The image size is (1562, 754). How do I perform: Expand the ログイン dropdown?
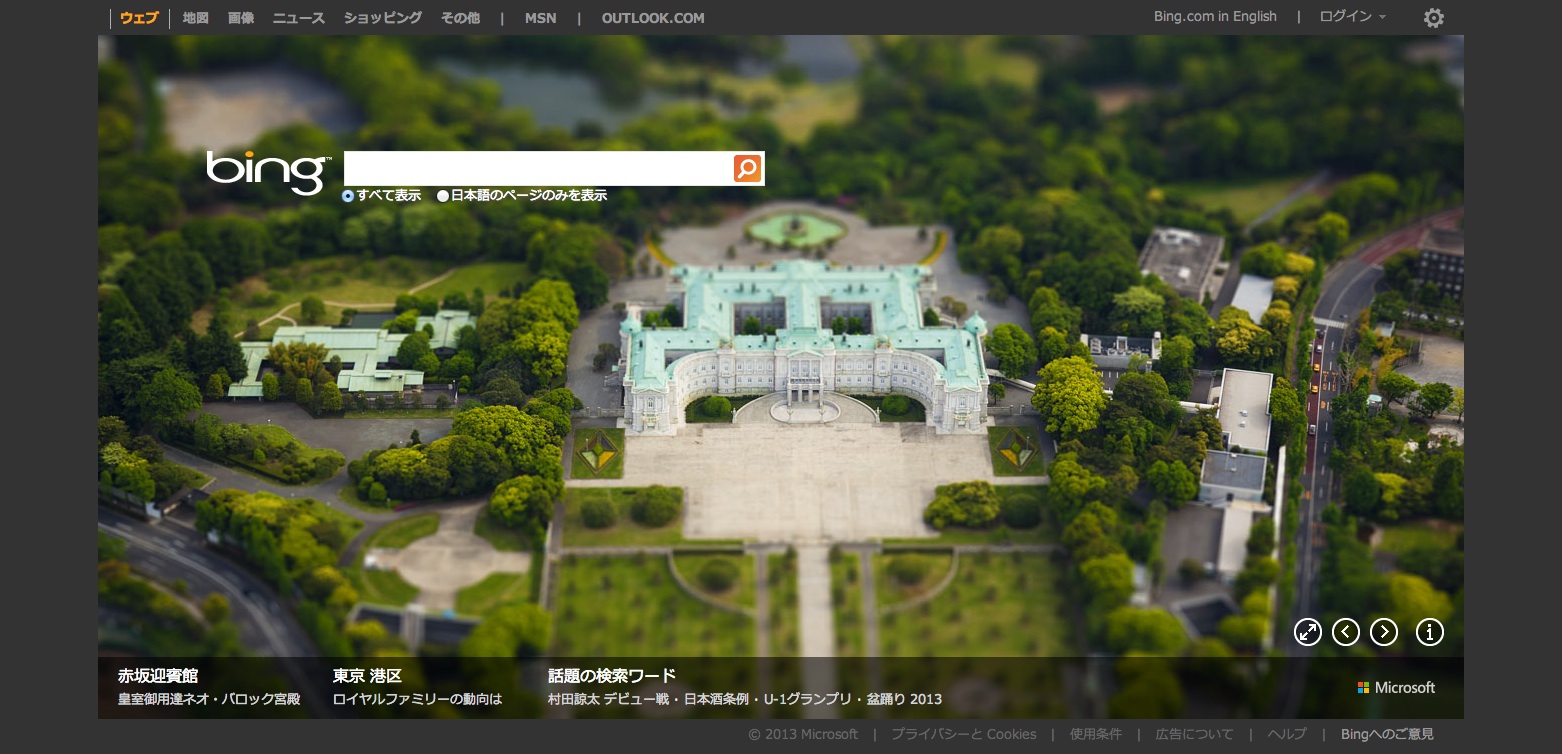point(1352,17)
